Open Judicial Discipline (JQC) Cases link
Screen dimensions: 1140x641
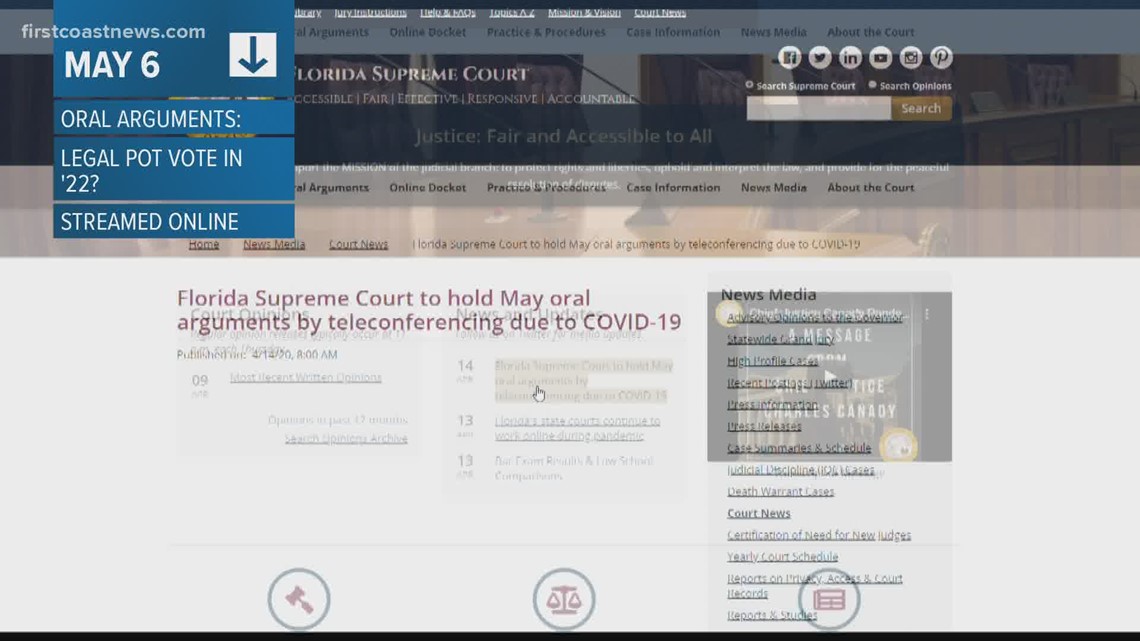pyautogui.click(x=800, y=469)
